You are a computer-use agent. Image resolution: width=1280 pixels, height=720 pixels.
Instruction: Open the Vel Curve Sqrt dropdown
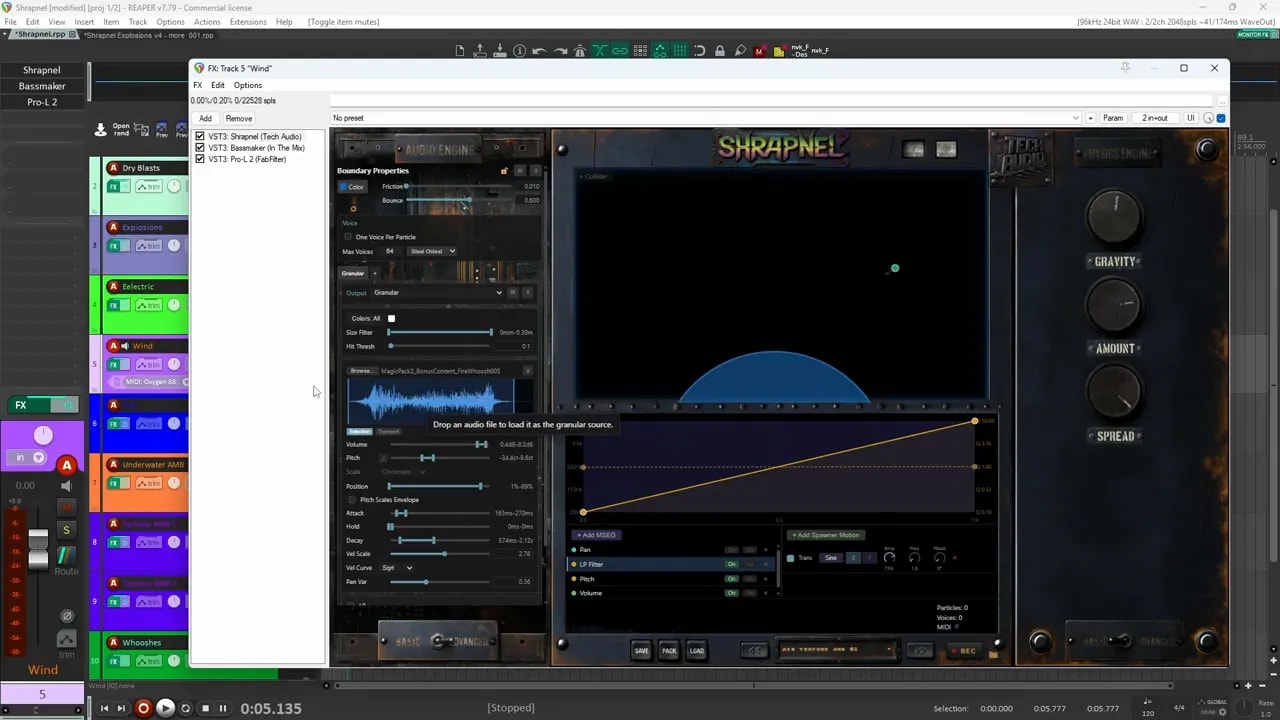click(396, 568)
